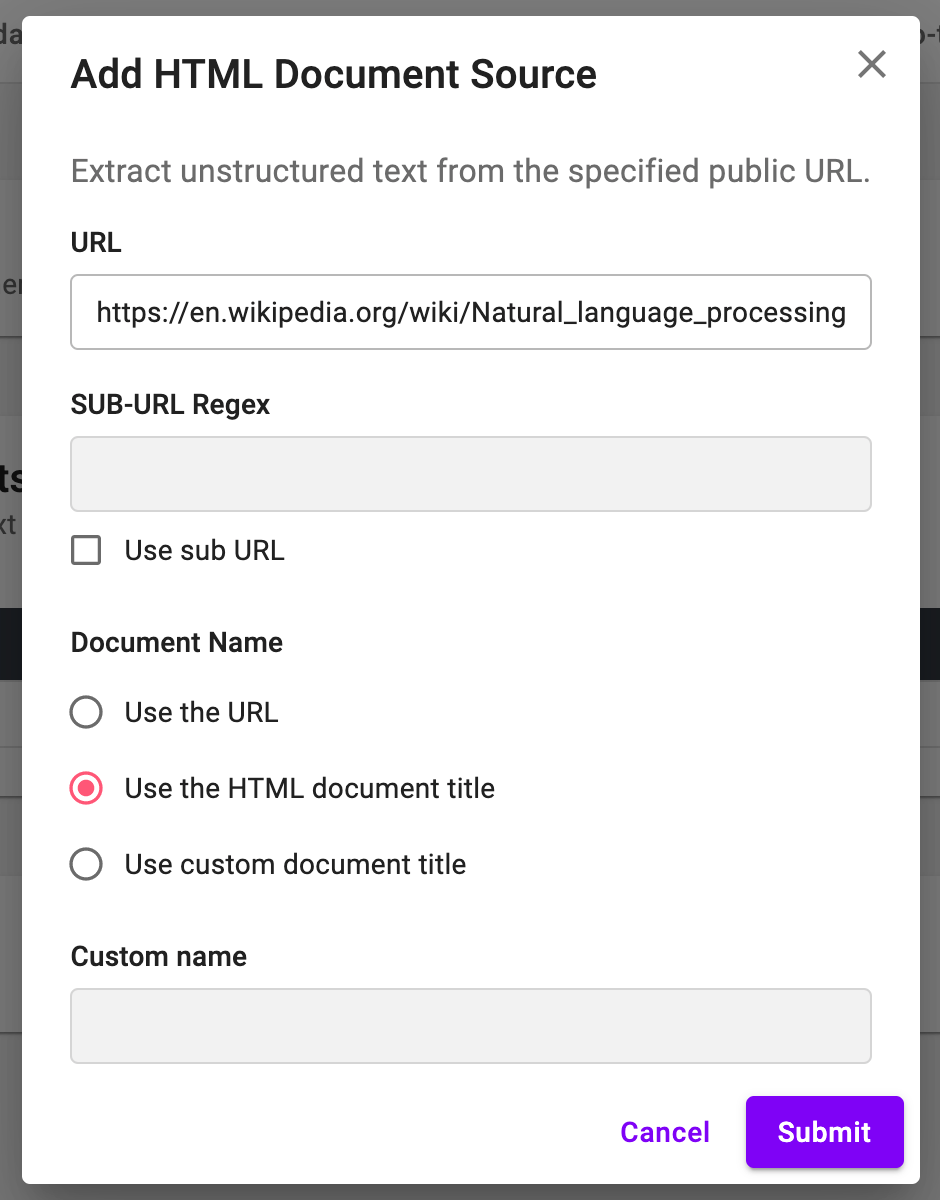Enable the Use sub URL checkbox
Screen dimensions: 940x1200
click(x=86, y=550)
